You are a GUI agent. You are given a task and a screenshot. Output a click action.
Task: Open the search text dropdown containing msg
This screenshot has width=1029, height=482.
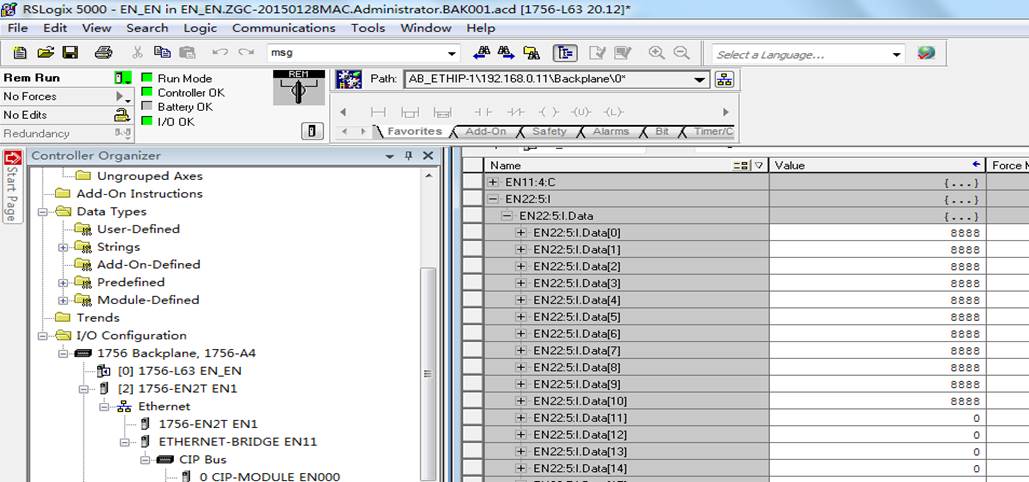(x=452, y=54)
